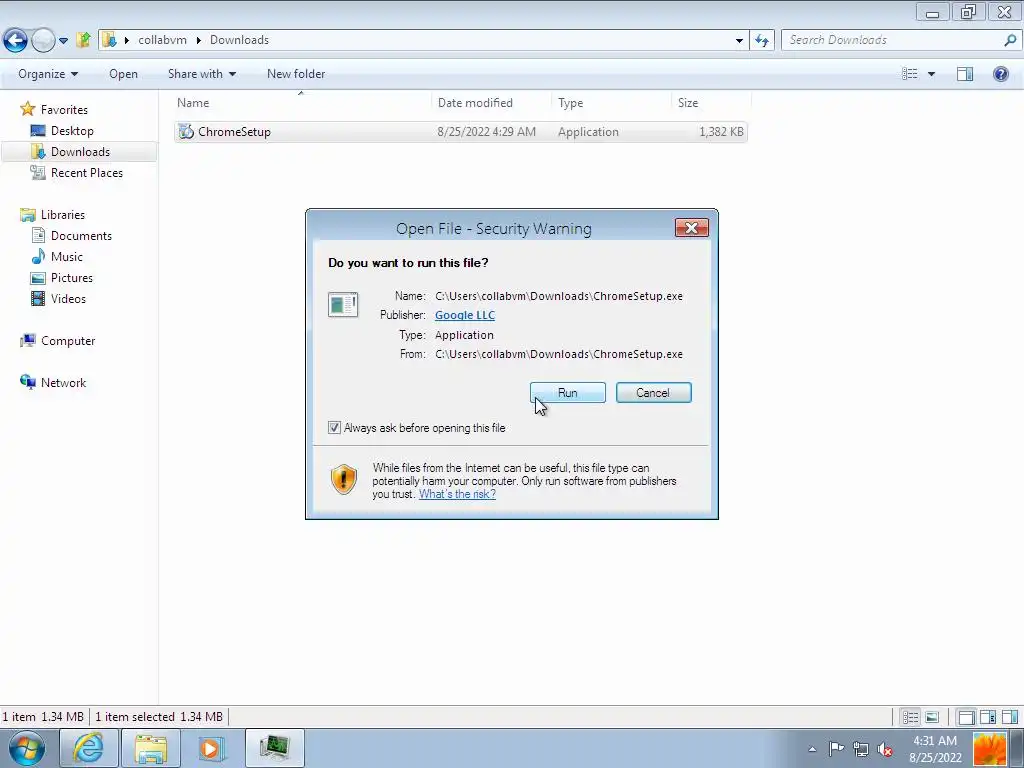Viewport: 1024px width, 768px height.
Task: Select the collabvm breadcrumb
Action: [x=163, y=40]
